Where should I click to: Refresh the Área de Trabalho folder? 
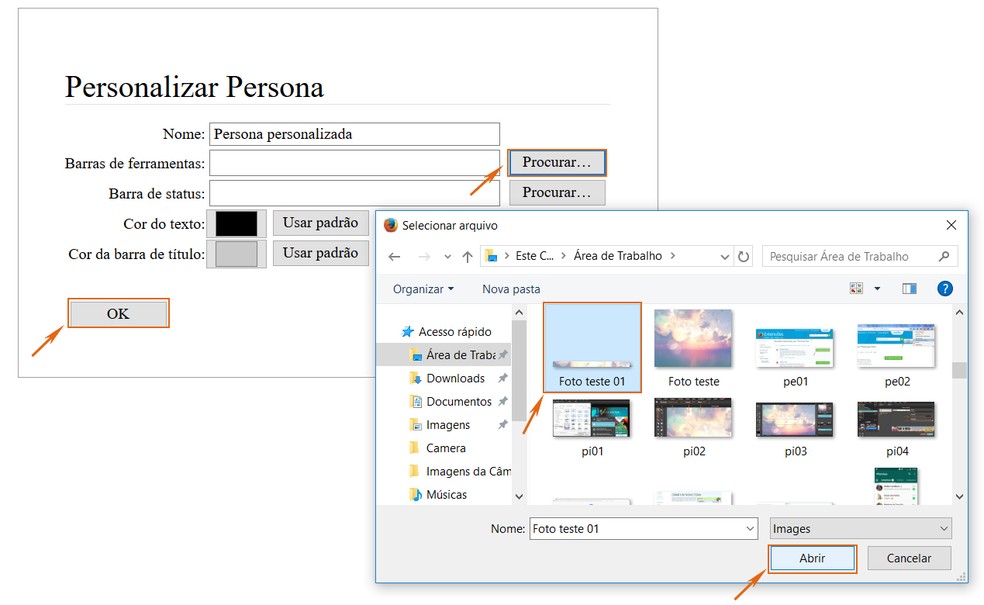(x=744, y=256)
